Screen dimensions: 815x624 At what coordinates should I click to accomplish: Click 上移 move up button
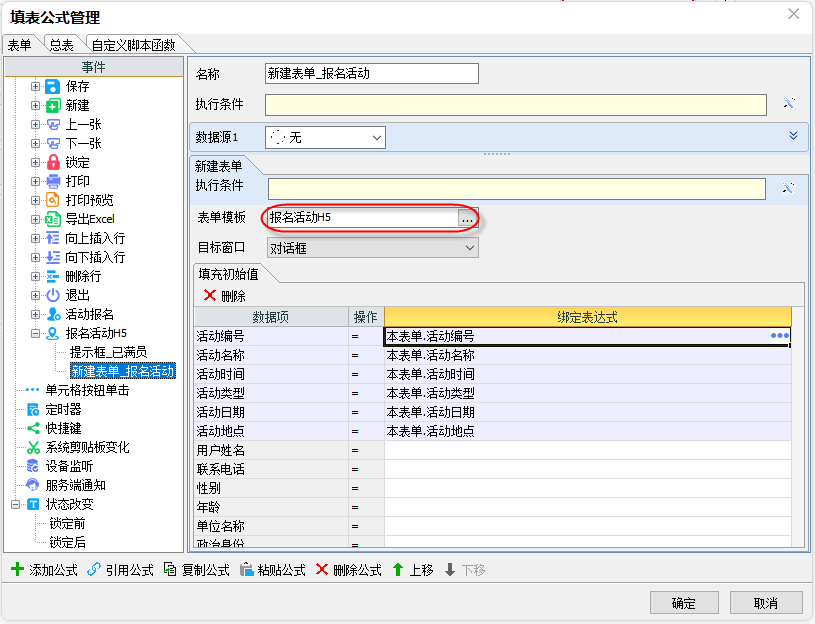(413, 570)
